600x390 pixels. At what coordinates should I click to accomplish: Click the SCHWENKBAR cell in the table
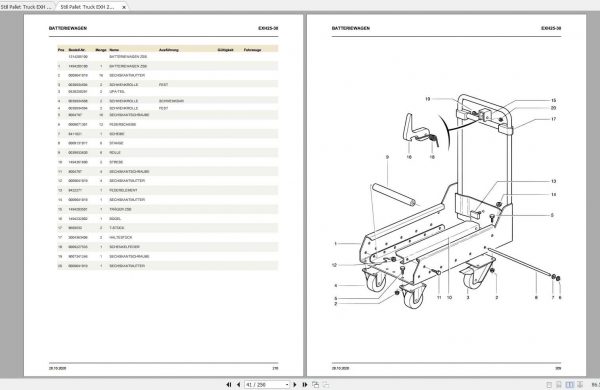point(171,101)
